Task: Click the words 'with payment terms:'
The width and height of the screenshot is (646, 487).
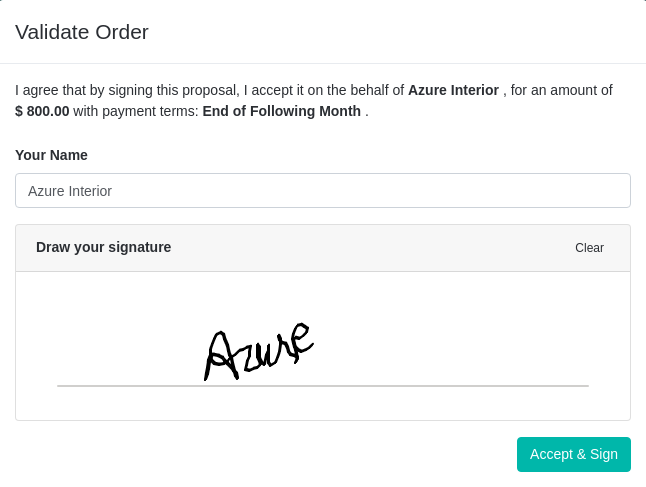Action: pos(136,111)
